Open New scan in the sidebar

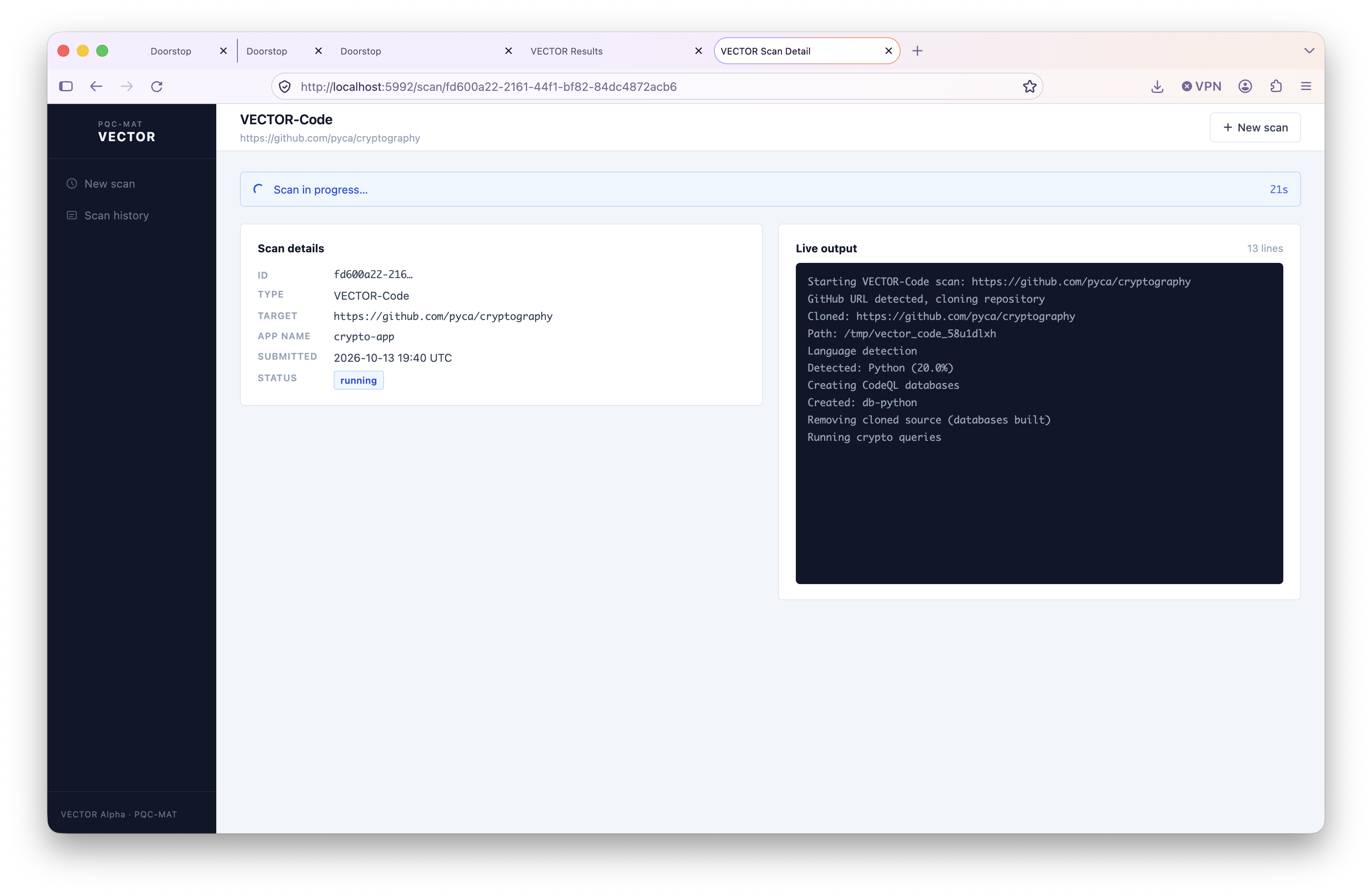click(x=109, y=184)
